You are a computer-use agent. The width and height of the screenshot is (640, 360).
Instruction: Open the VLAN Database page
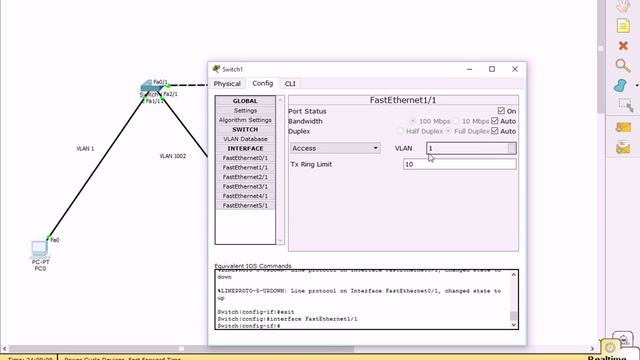pyautogui.click(x=245, y=139)
